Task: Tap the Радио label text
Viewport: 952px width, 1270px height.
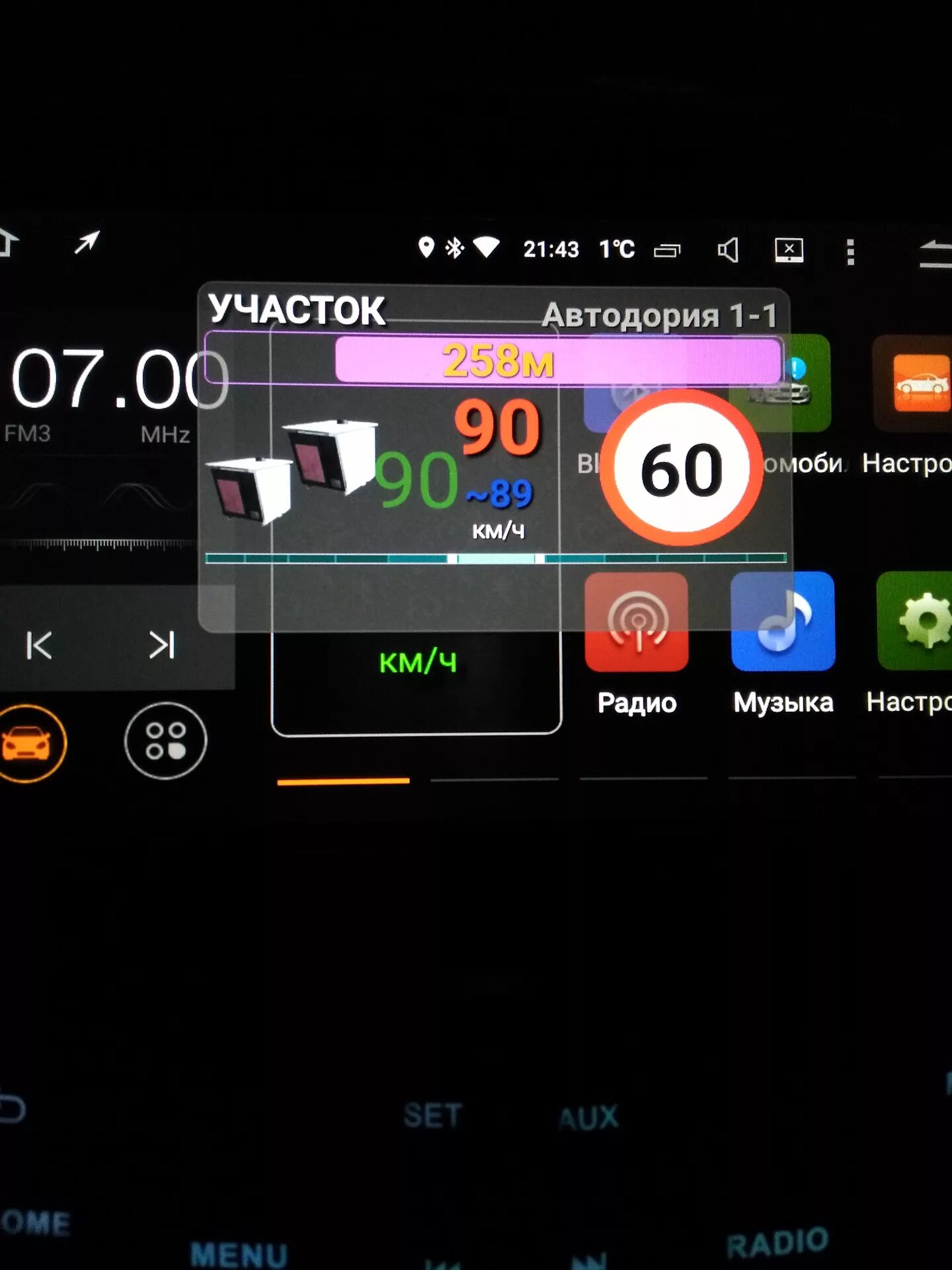Action: [637, 702]
